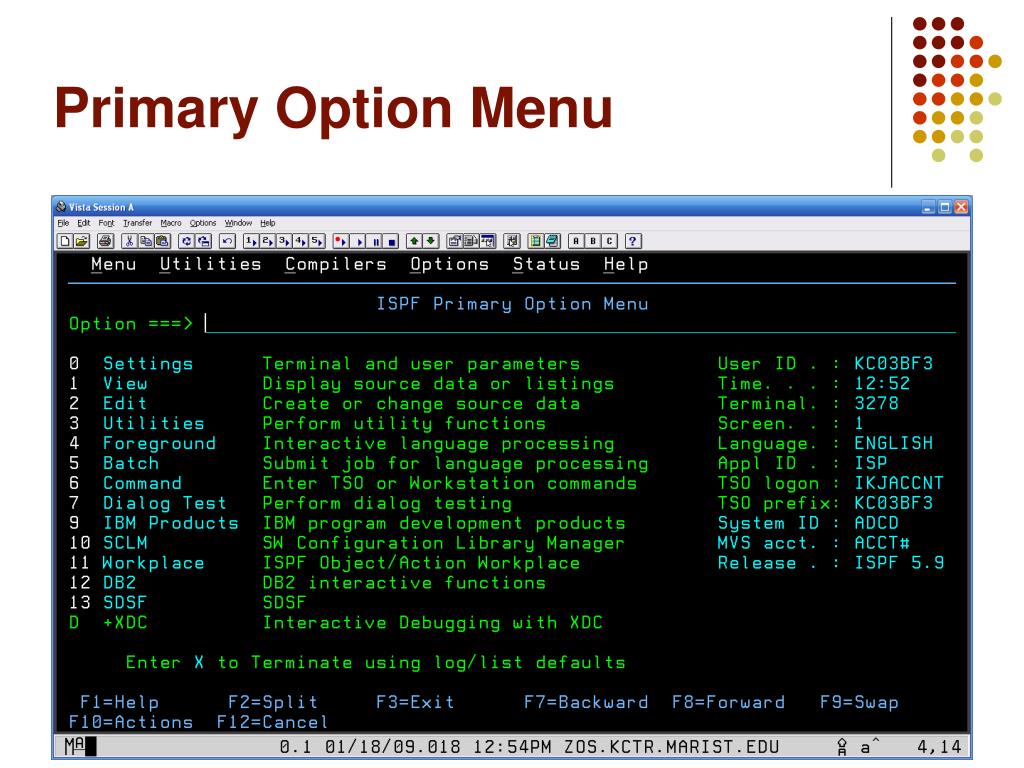Select the Batch option text
The image size is (1024, 768).
[x=131, y=464]
